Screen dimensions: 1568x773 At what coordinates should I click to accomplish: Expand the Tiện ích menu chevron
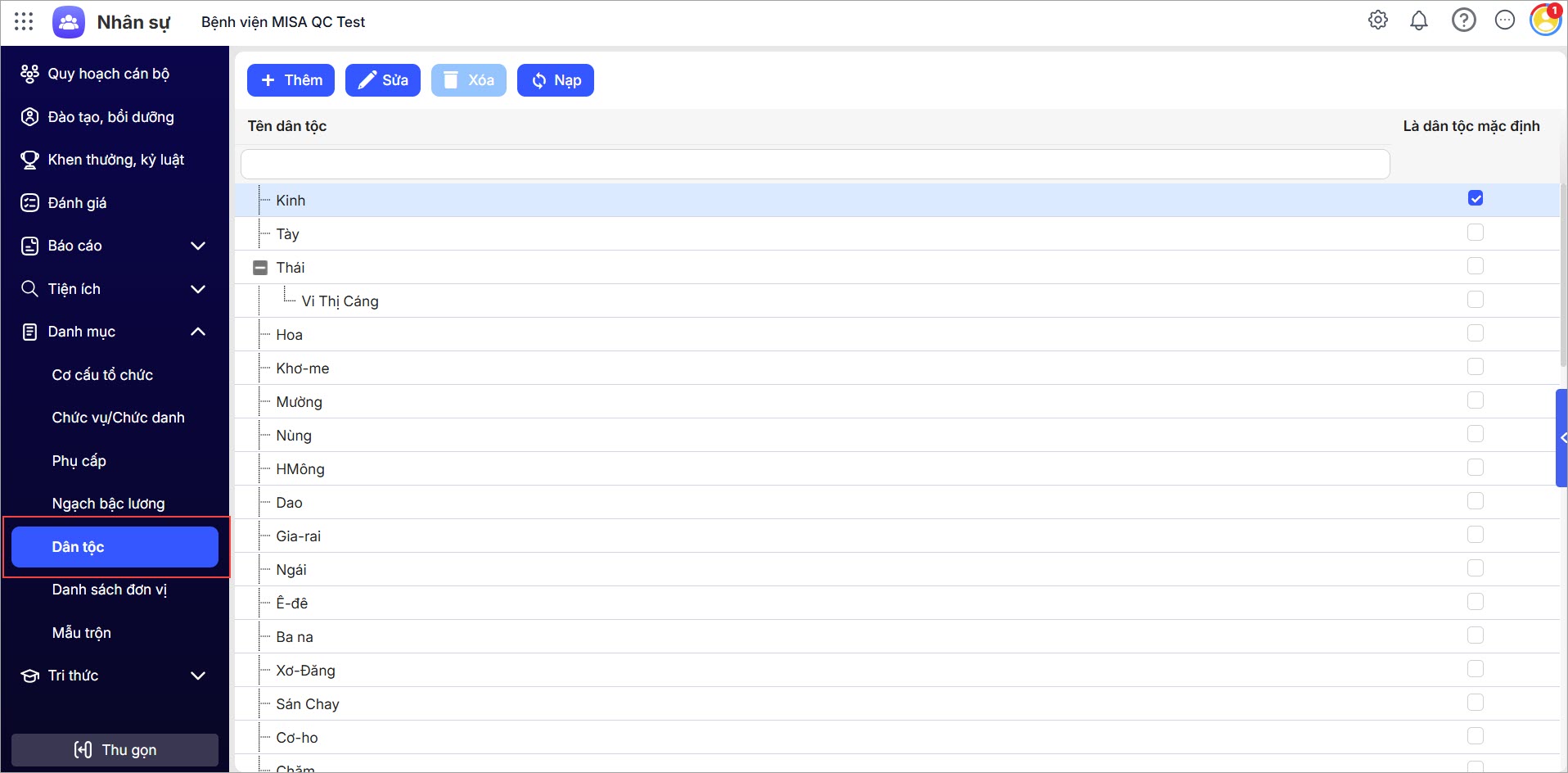click(198, 289)
